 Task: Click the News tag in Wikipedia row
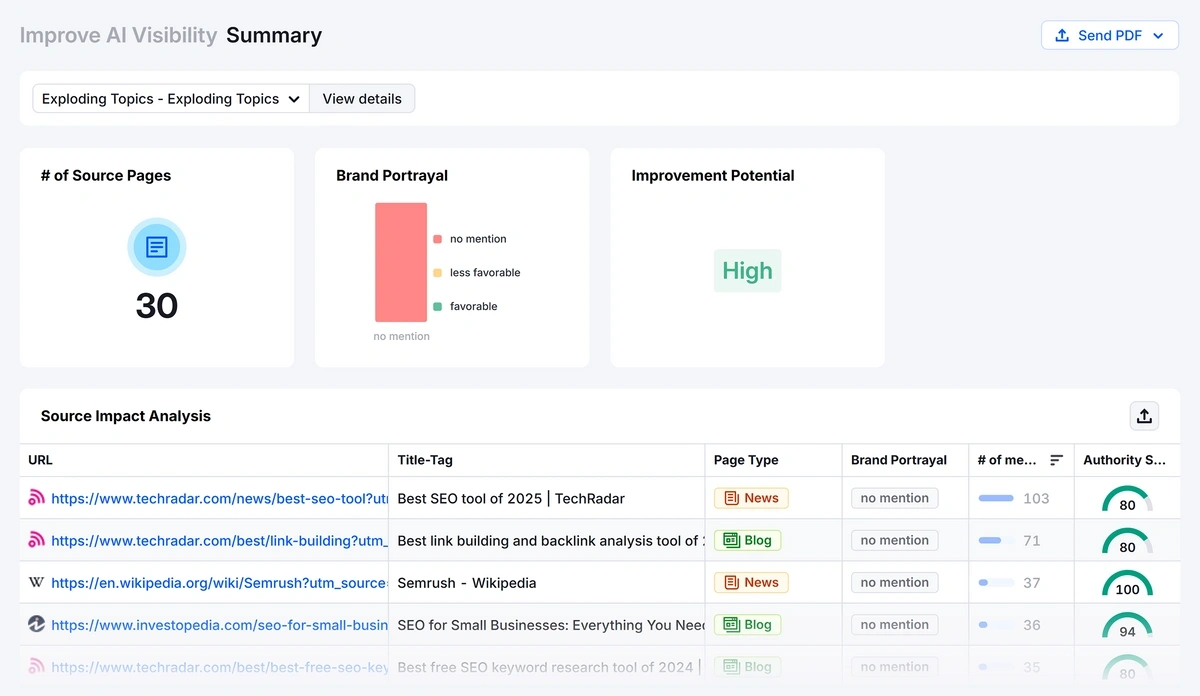[x=751, y=582]
